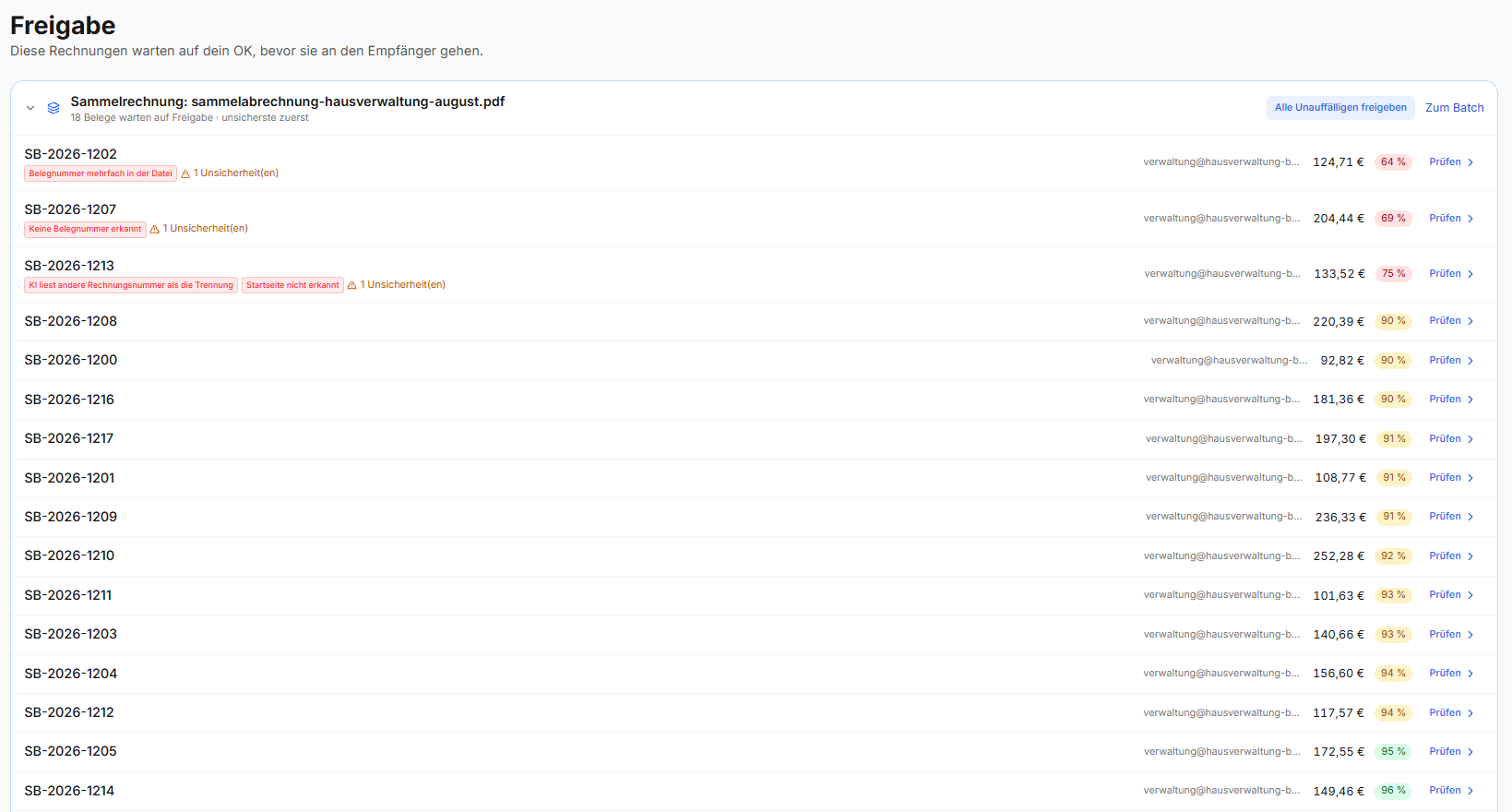
Task: Click the SB-2026-1200 invoice title
Action: pos(71,360)
